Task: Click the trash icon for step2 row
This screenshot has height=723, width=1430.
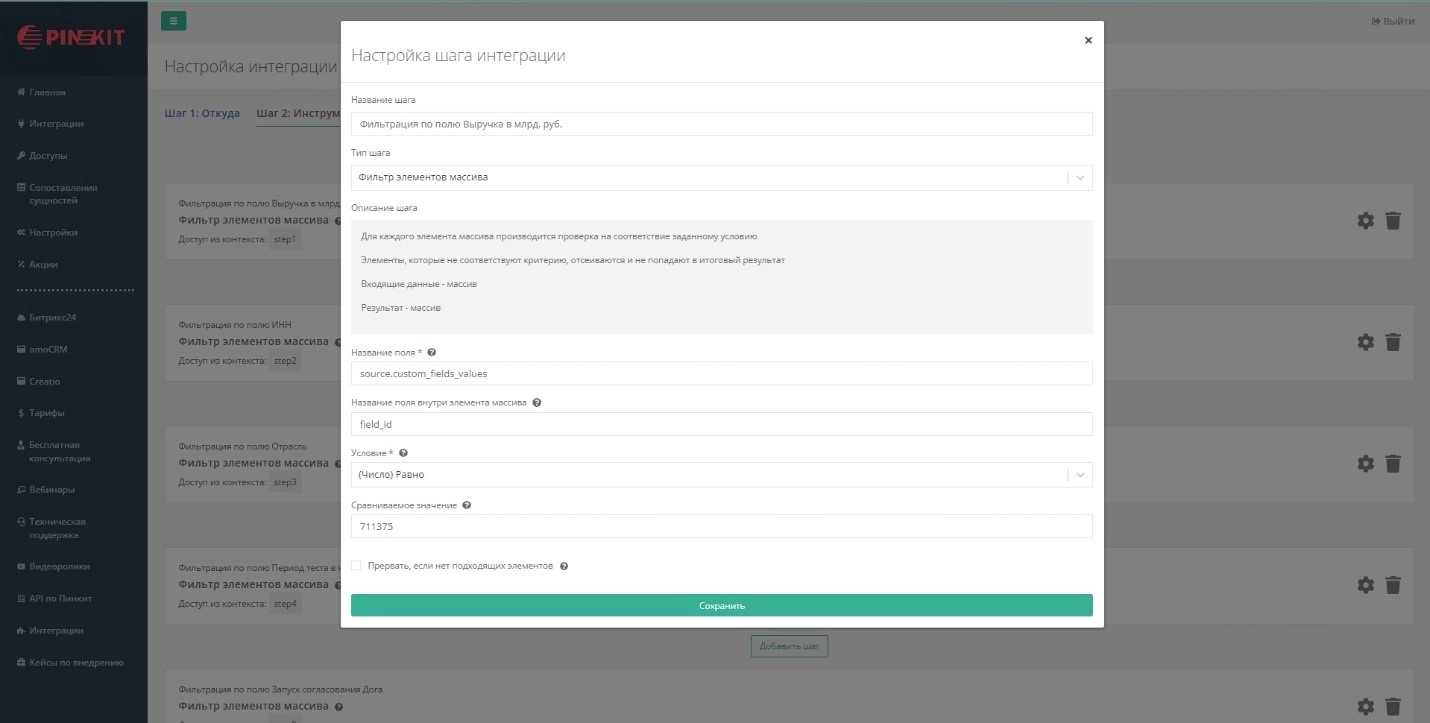Action: [x=1393, y=342]
